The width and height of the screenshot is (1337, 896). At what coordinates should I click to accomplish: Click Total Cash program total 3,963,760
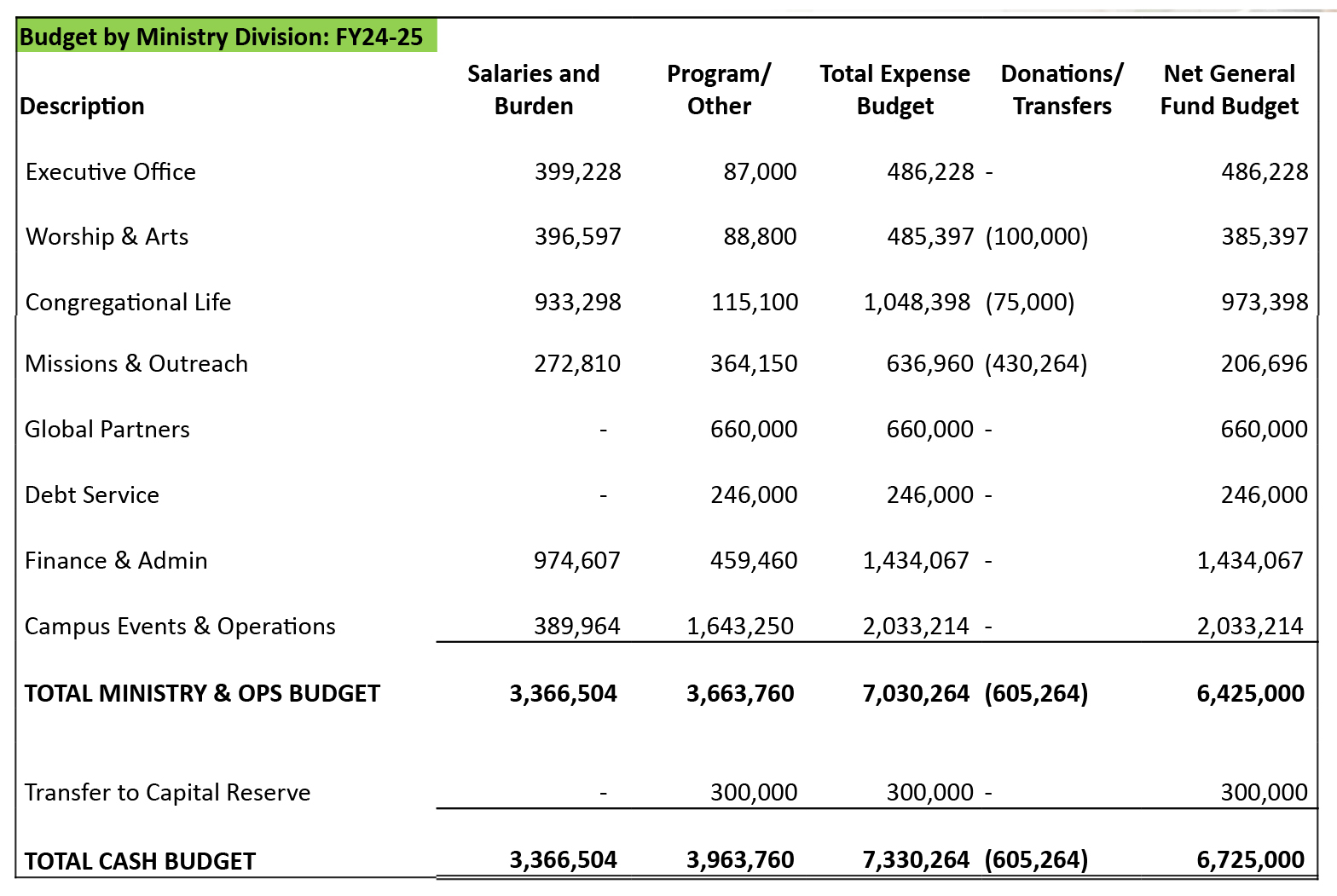click(740, 860)
